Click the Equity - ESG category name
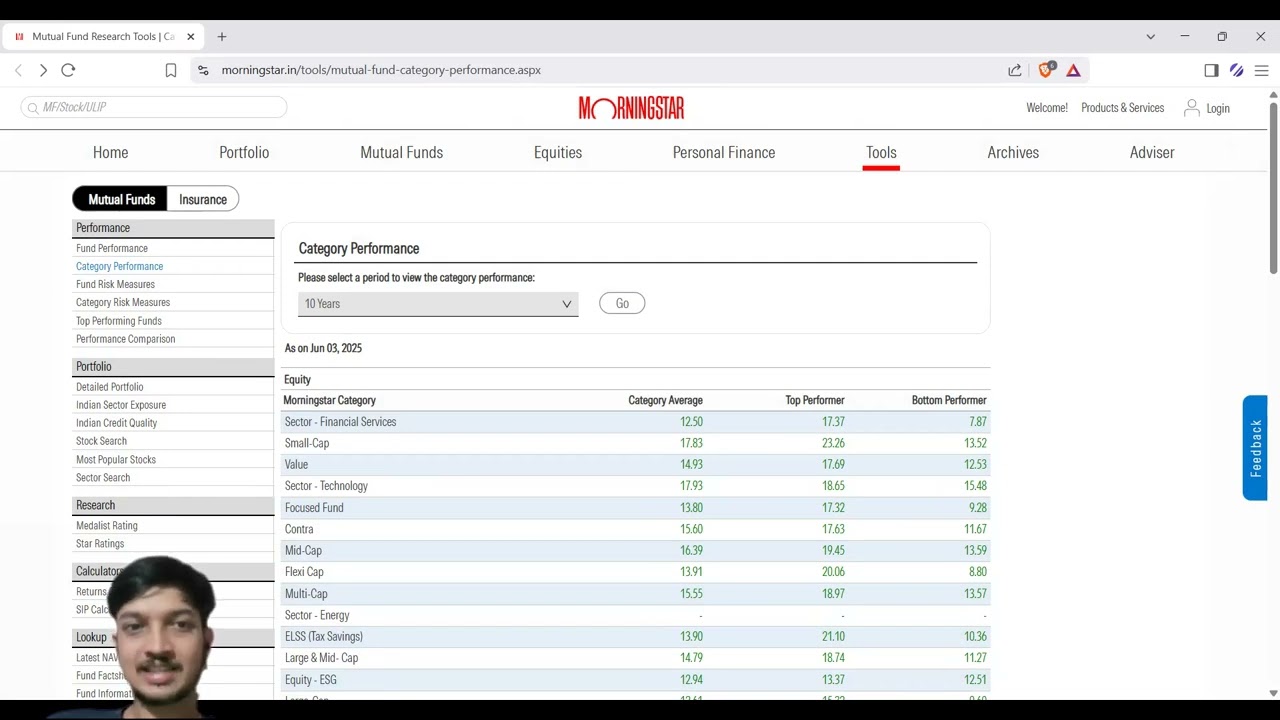Screen dimensions: 1280x720 [311, 680]
